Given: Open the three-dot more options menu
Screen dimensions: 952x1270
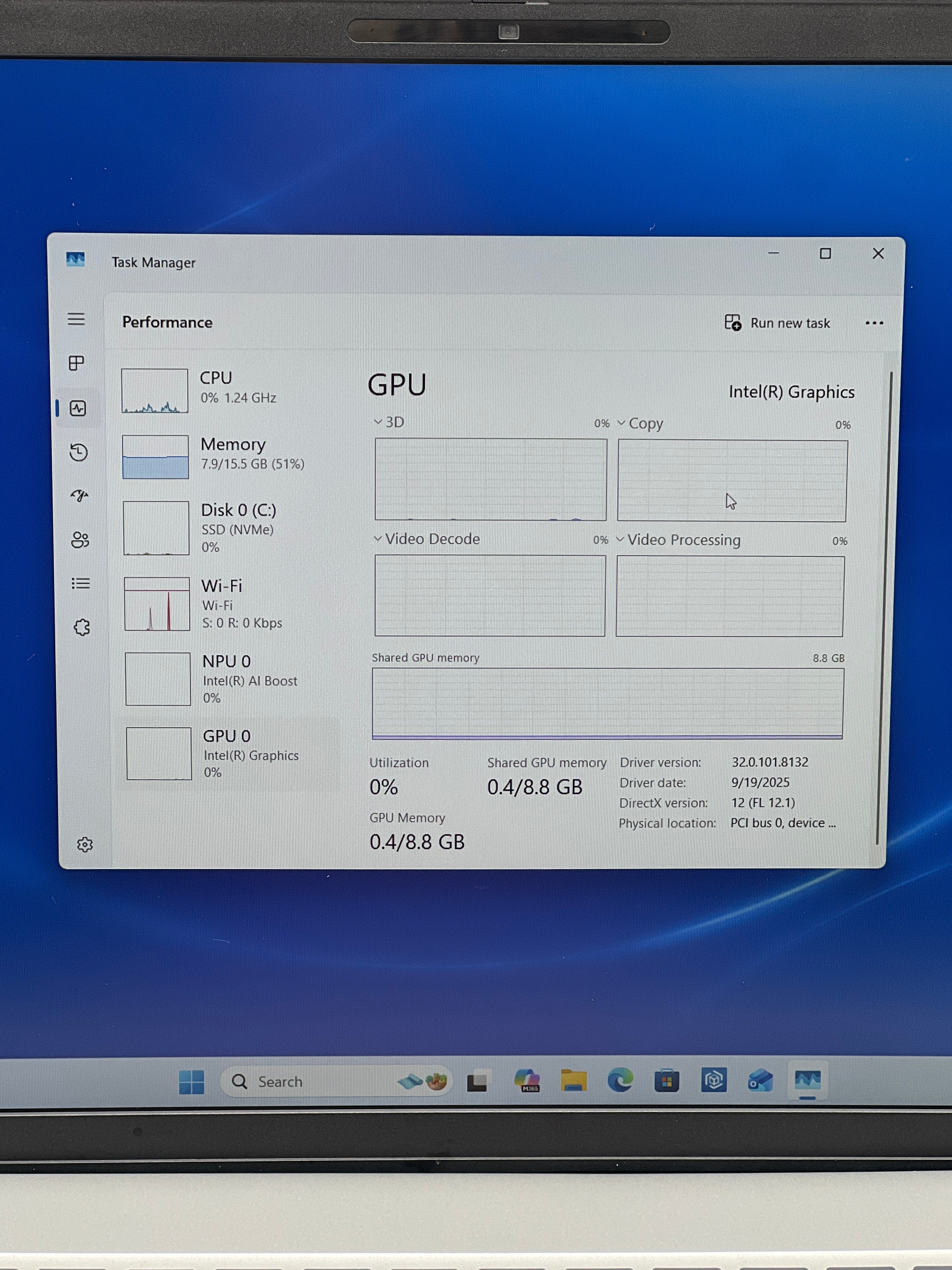Looking at the screenshot, I should [x=874, y=323].
